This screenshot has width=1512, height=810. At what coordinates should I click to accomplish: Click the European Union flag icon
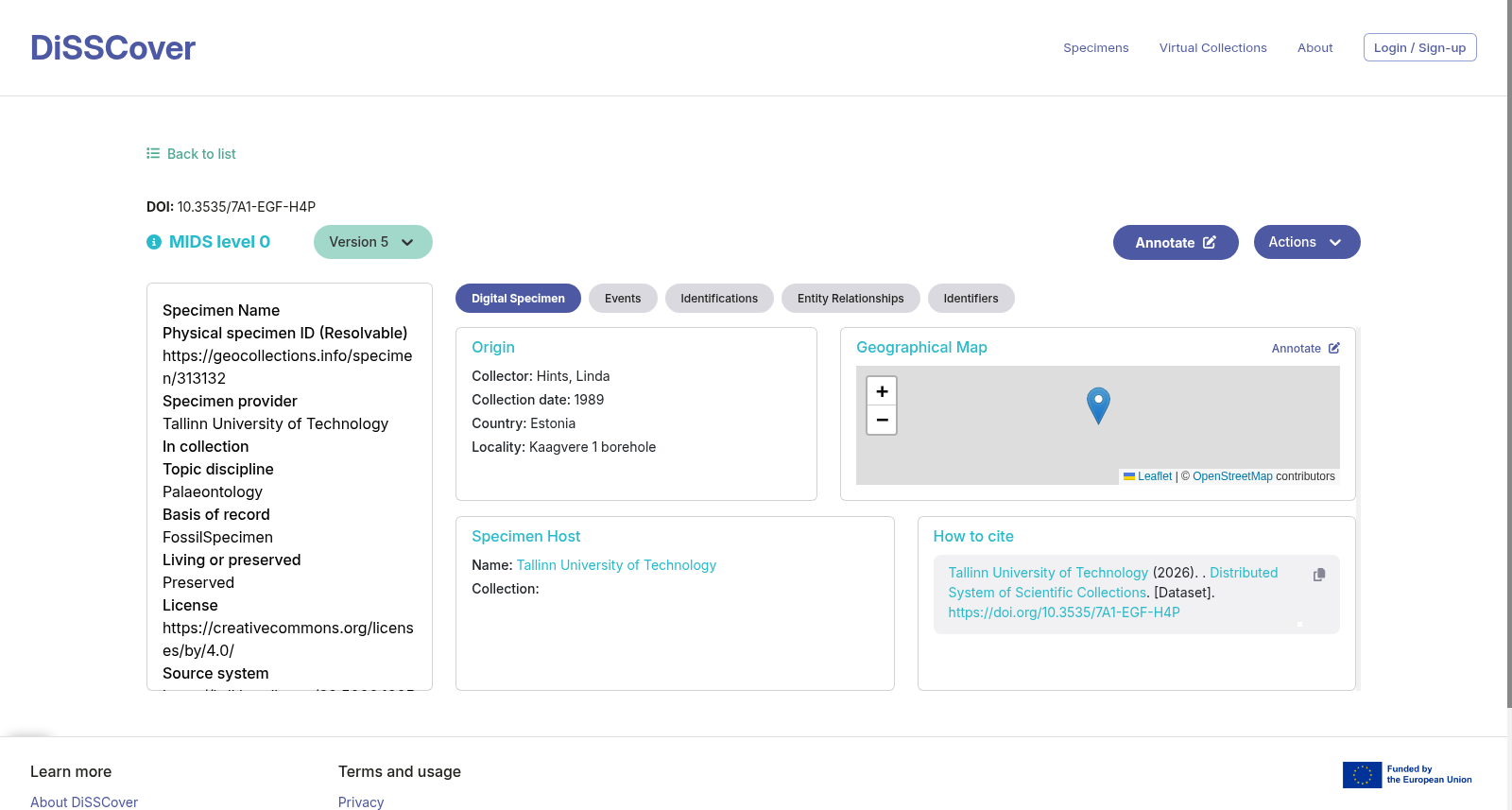(1362, 775)
